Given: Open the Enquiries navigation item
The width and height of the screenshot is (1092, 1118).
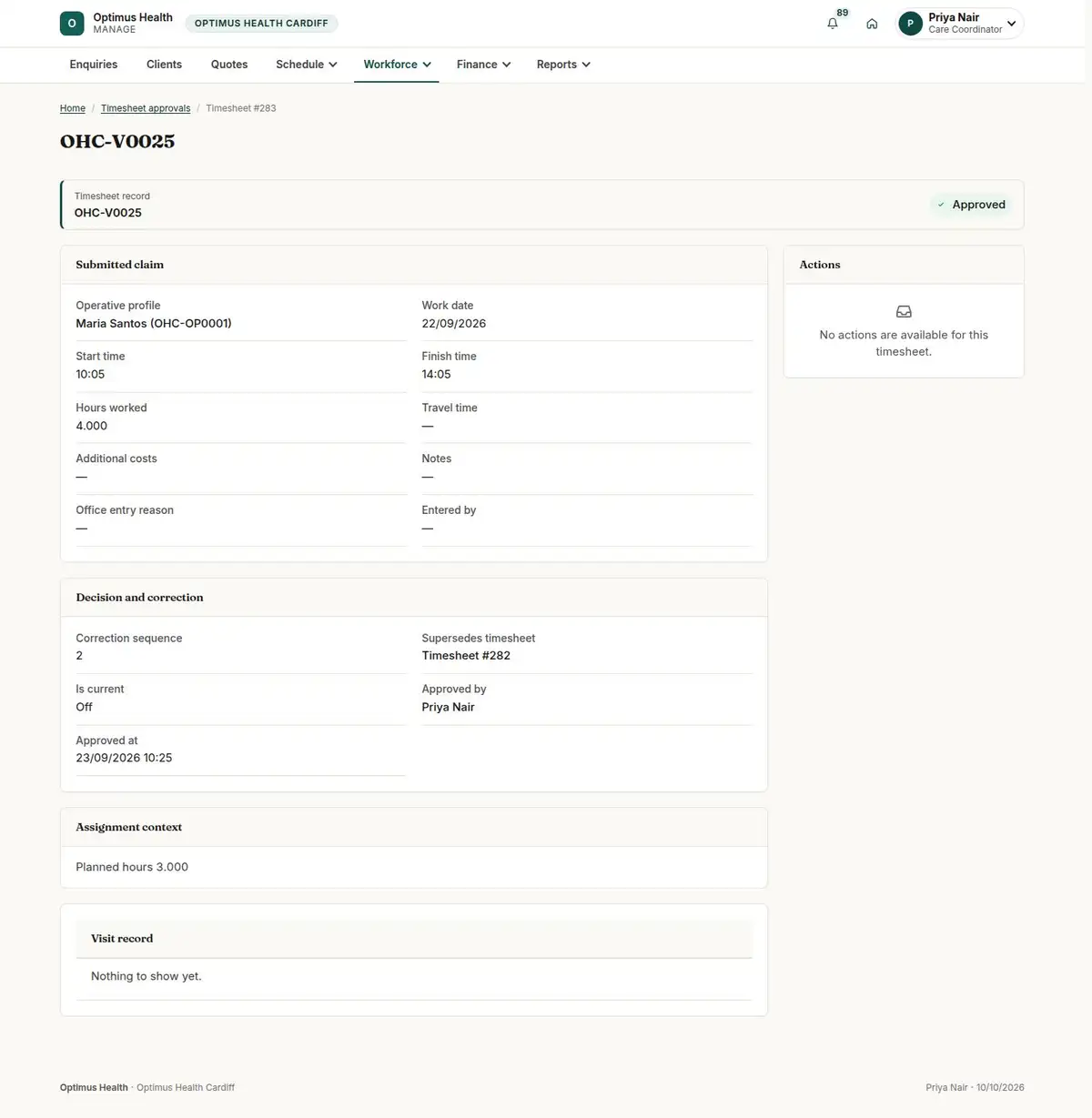Looking at the screenshot, I should (94, 65).
